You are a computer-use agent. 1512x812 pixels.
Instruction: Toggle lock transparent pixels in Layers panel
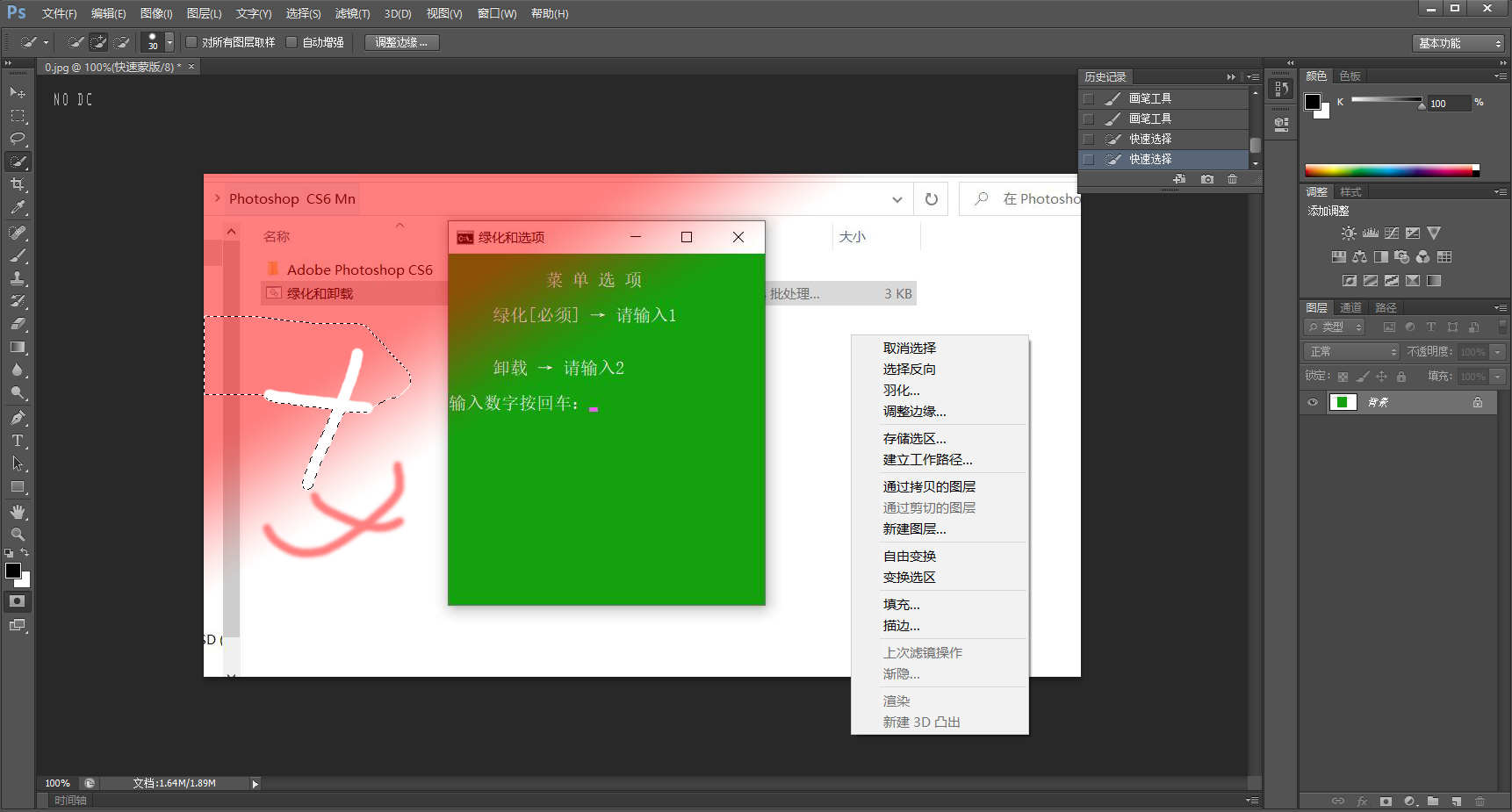pyautogui.click(x=1343, y=377)
